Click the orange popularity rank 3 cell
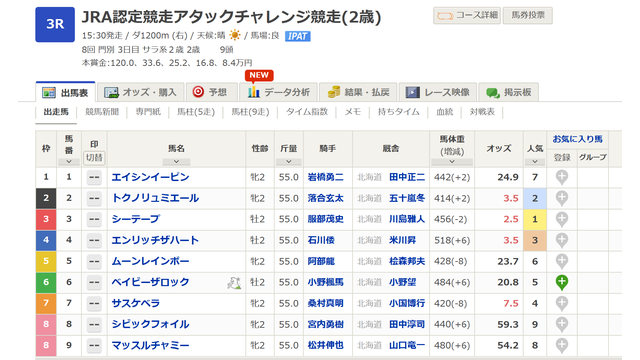 [x=535, y=240]
